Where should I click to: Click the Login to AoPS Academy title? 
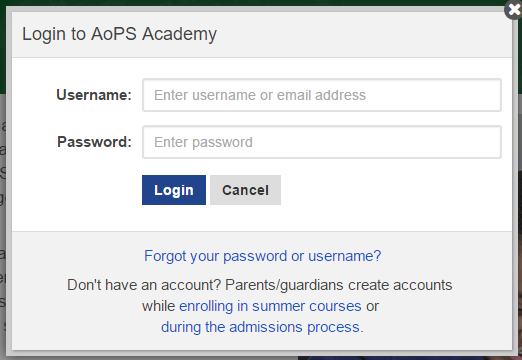[x=119, y=34]
